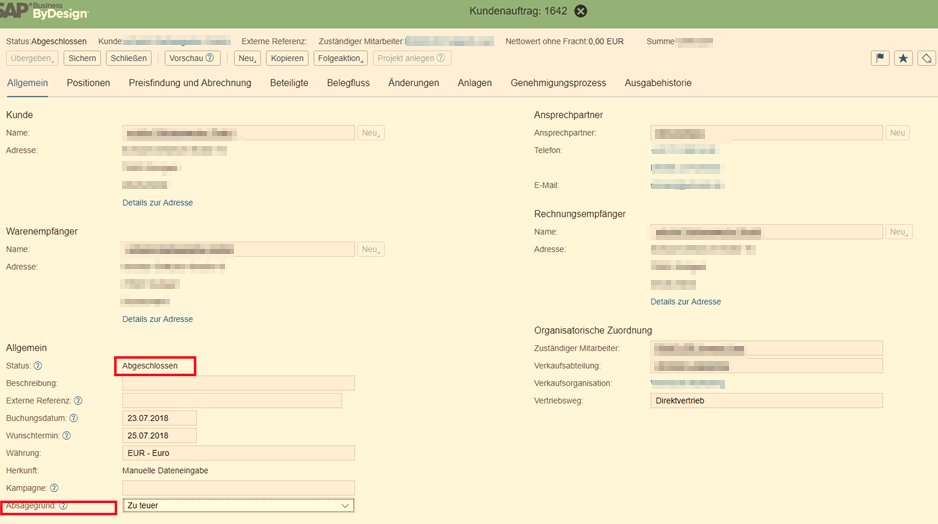The width and height of the screenshot is (938, 524).
Task: Click Neu button next to Ansprechpartner
Action: pos(897,133)
